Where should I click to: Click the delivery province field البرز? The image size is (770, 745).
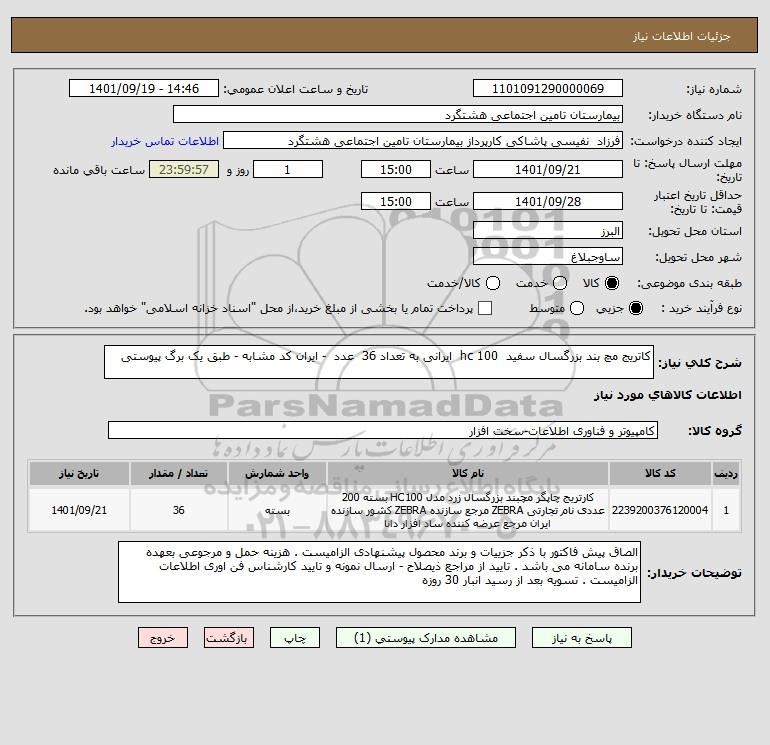[548, 230]
